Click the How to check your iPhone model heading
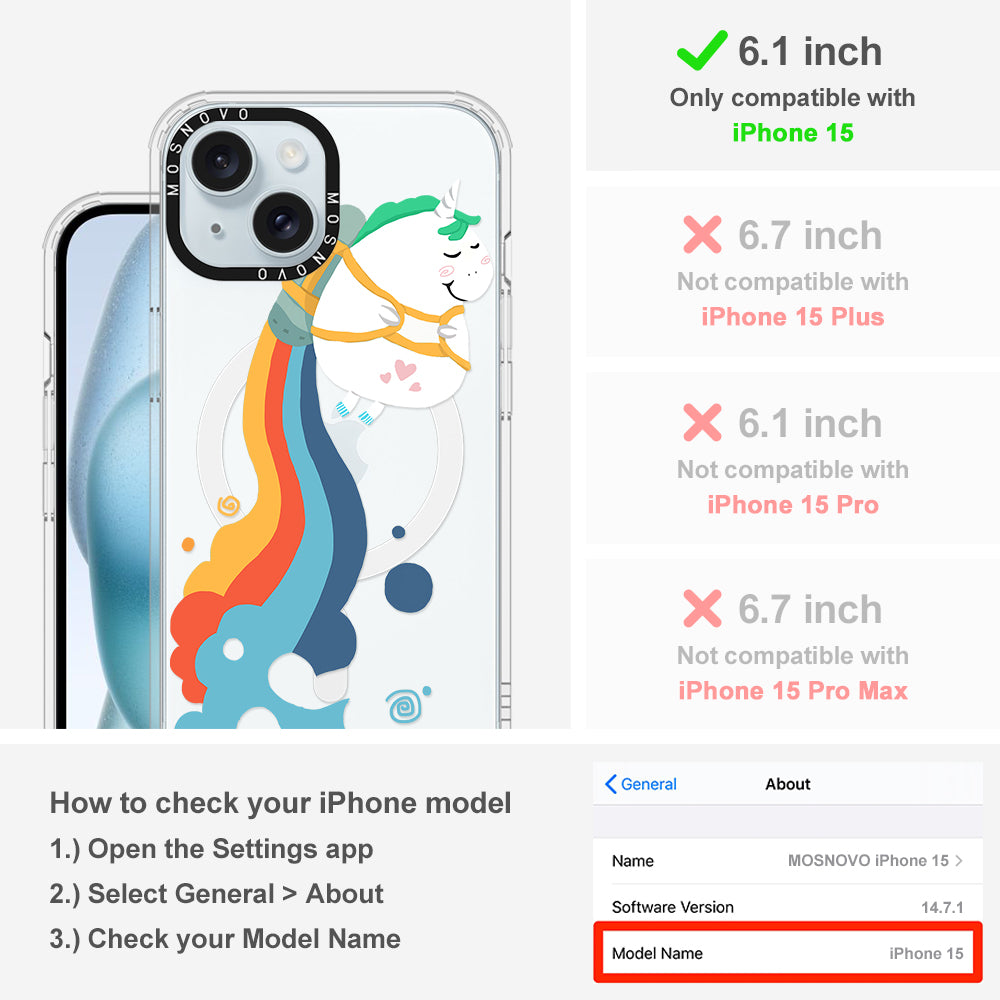1000x1000 pixels. (281, 802)
